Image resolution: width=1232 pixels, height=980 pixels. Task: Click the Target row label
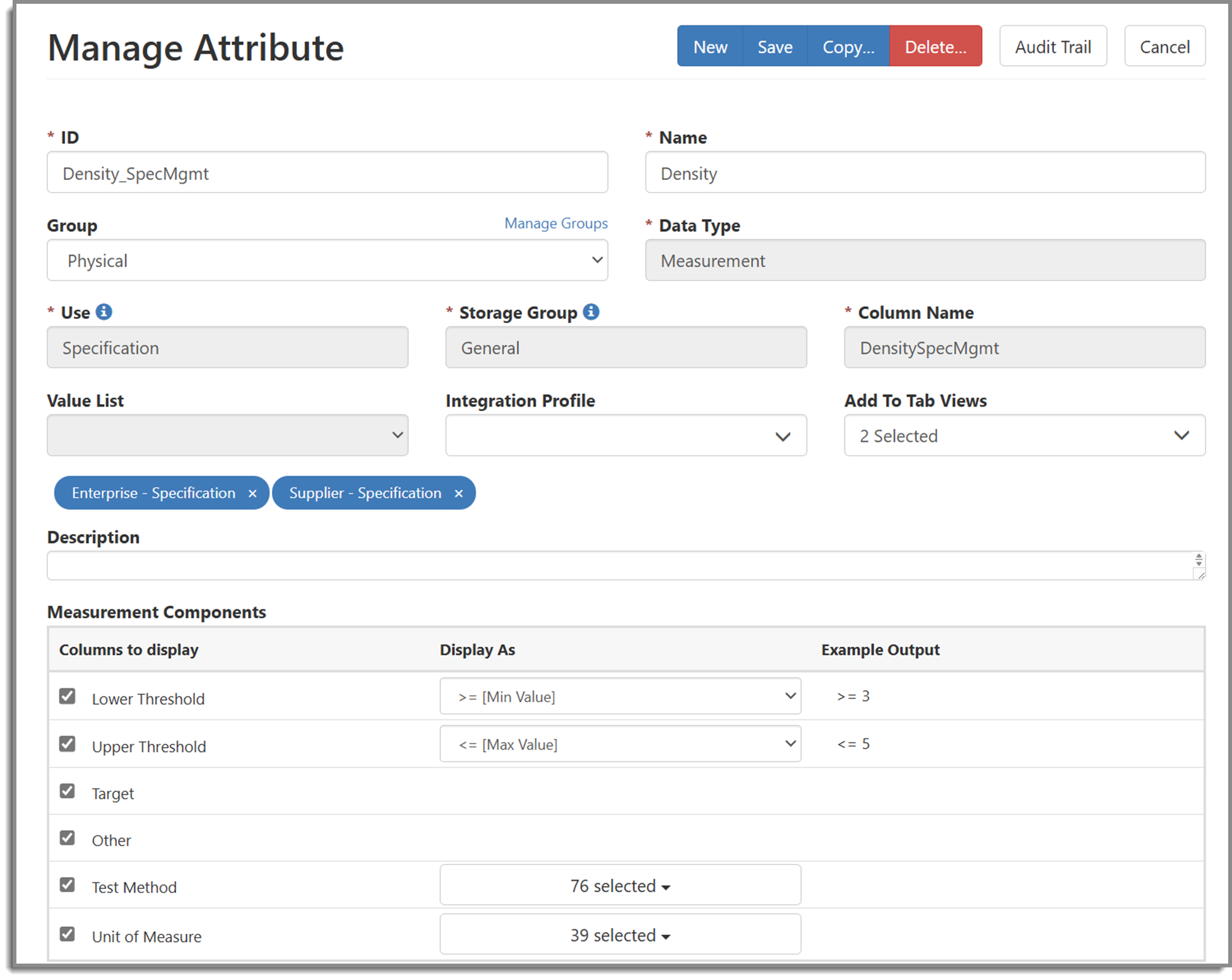tap(113, 794)
